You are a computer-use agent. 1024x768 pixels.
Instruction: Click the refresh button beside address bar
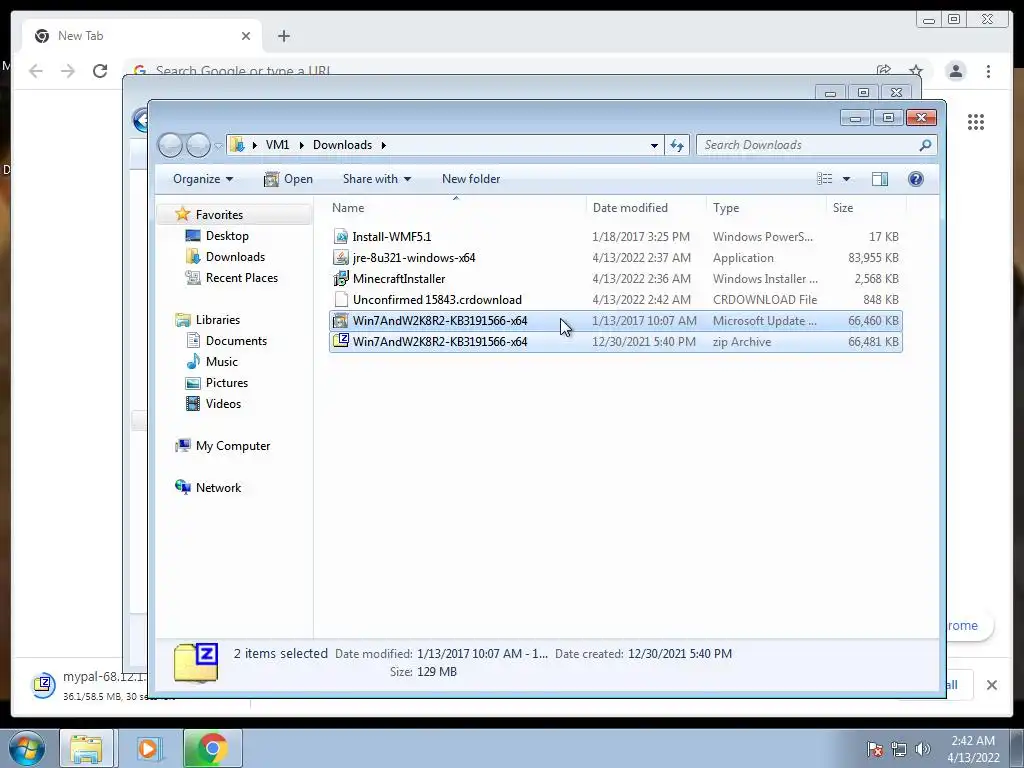coord(677,145)
